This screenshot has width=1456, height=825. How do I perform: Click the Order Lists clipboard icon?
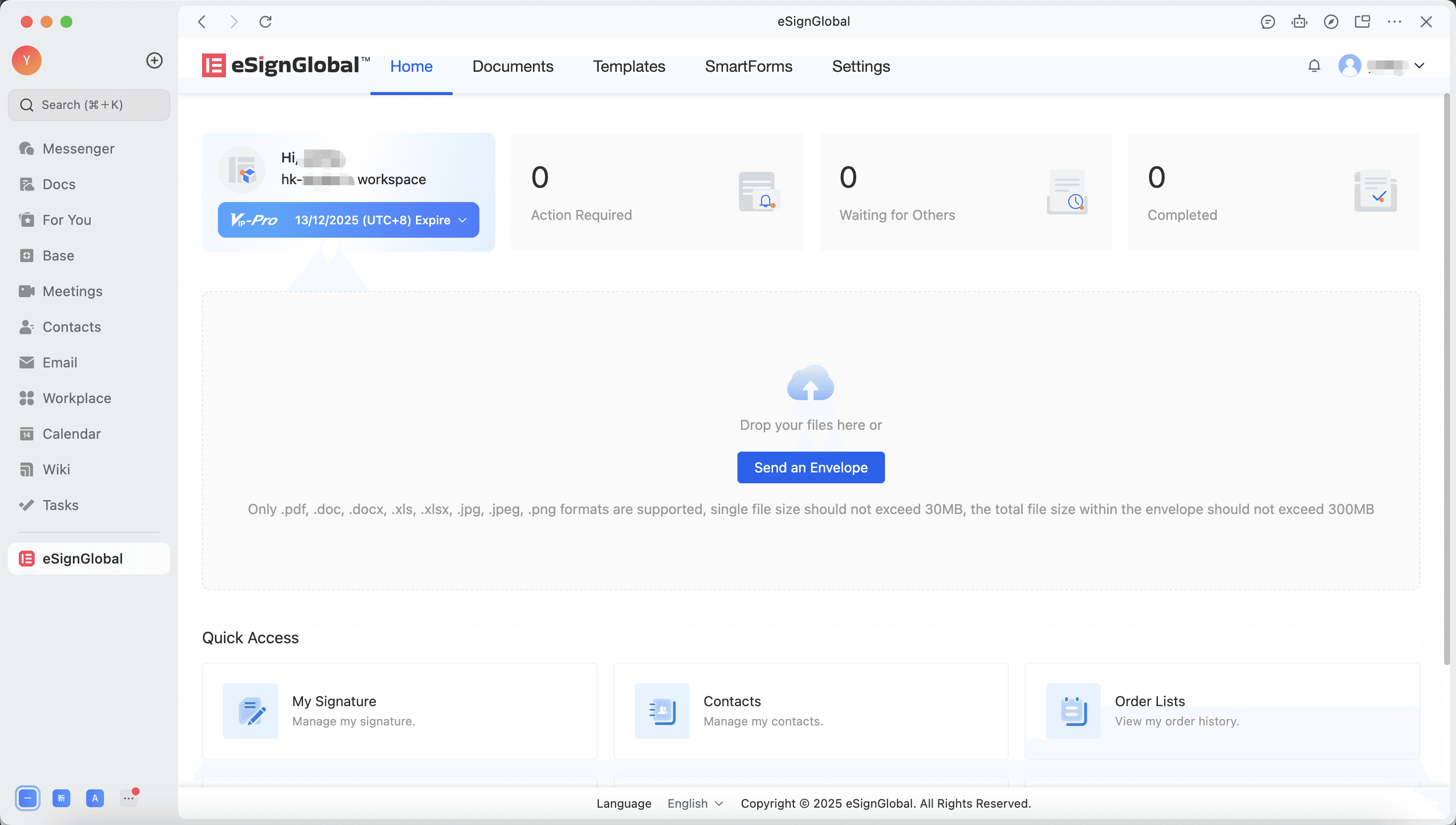(x=1073, y=711)
